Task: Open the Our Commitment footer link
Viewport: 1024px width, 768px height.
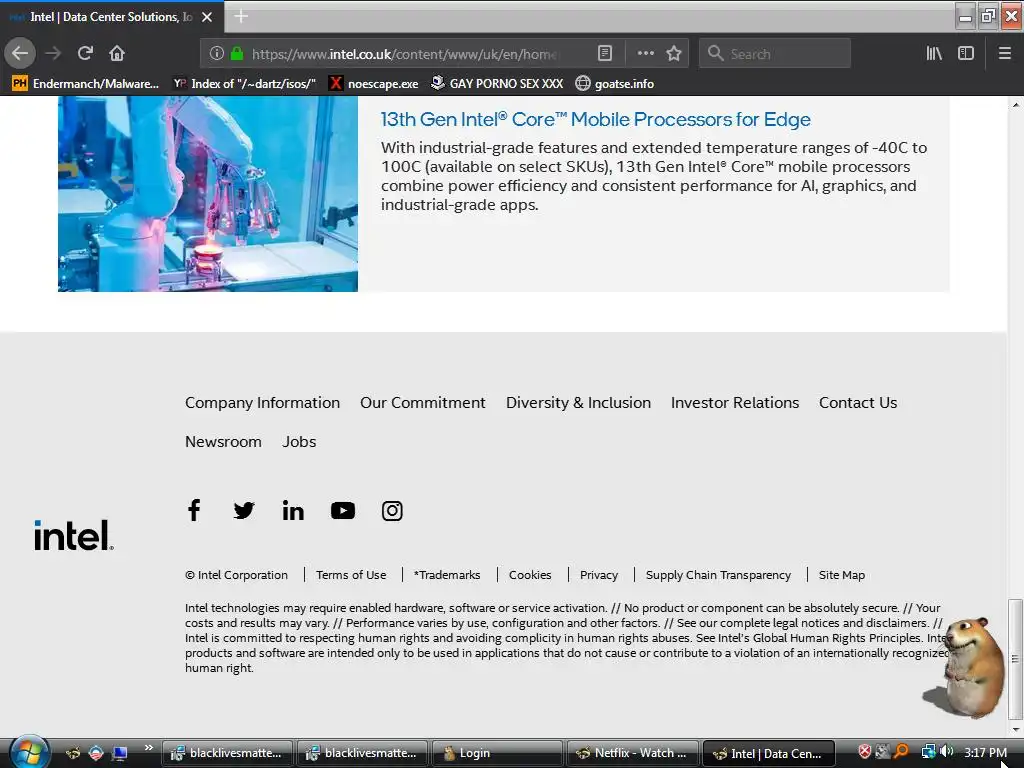Action: (423, 403)
